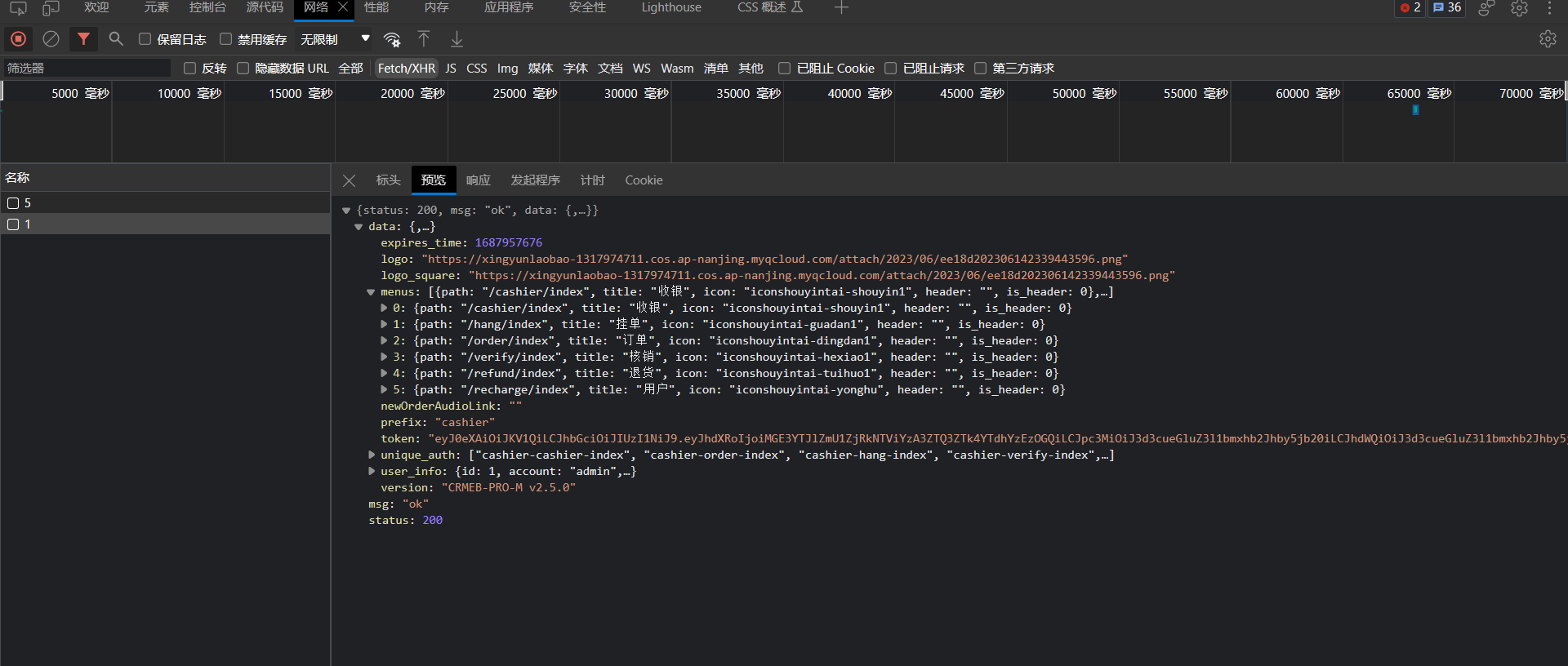Expand the unique_auth array
The height and width of the screenshot is (666, 1568).
[372, 455]
